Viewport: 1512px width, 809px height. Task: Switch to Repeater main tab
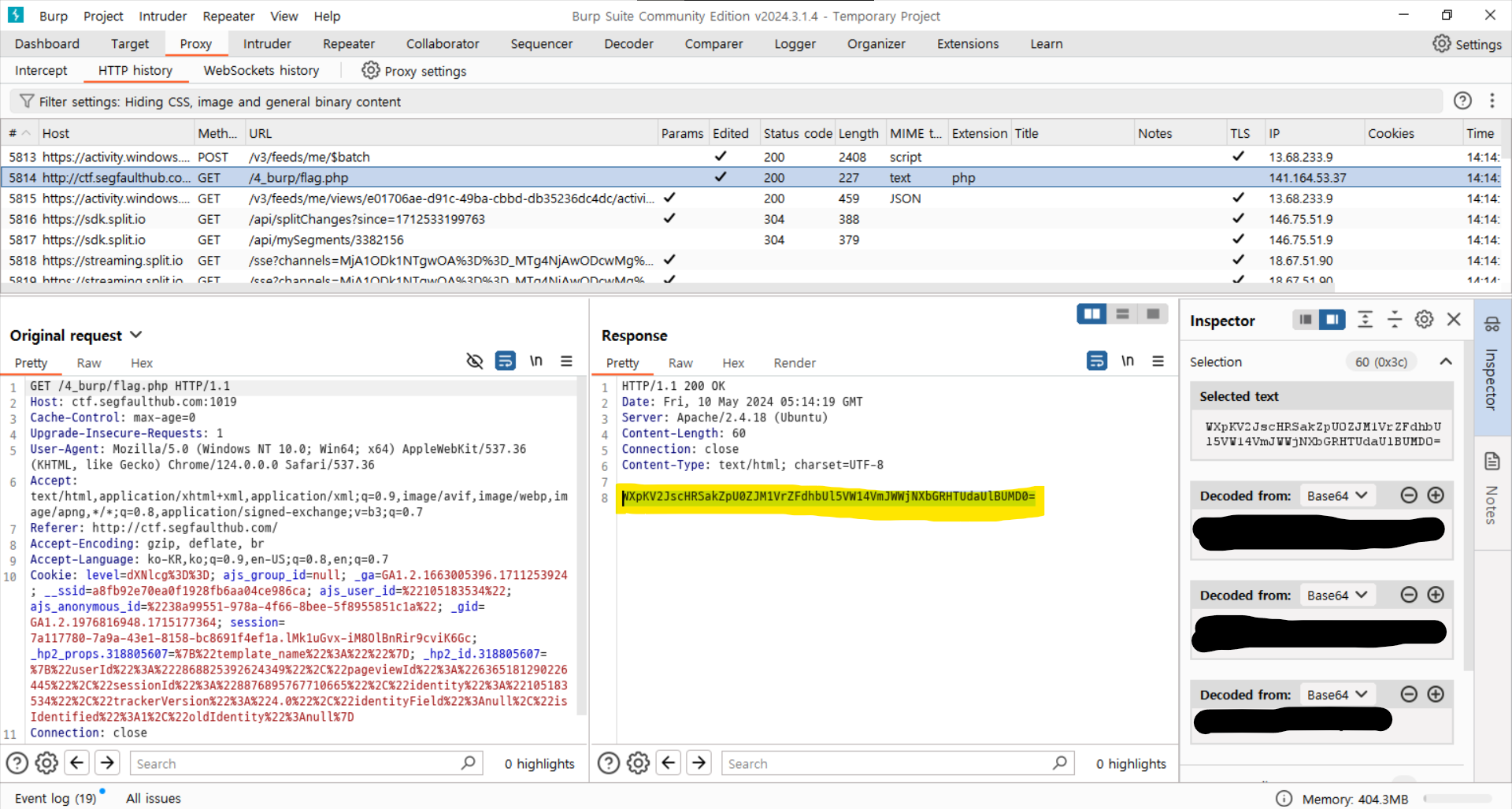point(349,44)
